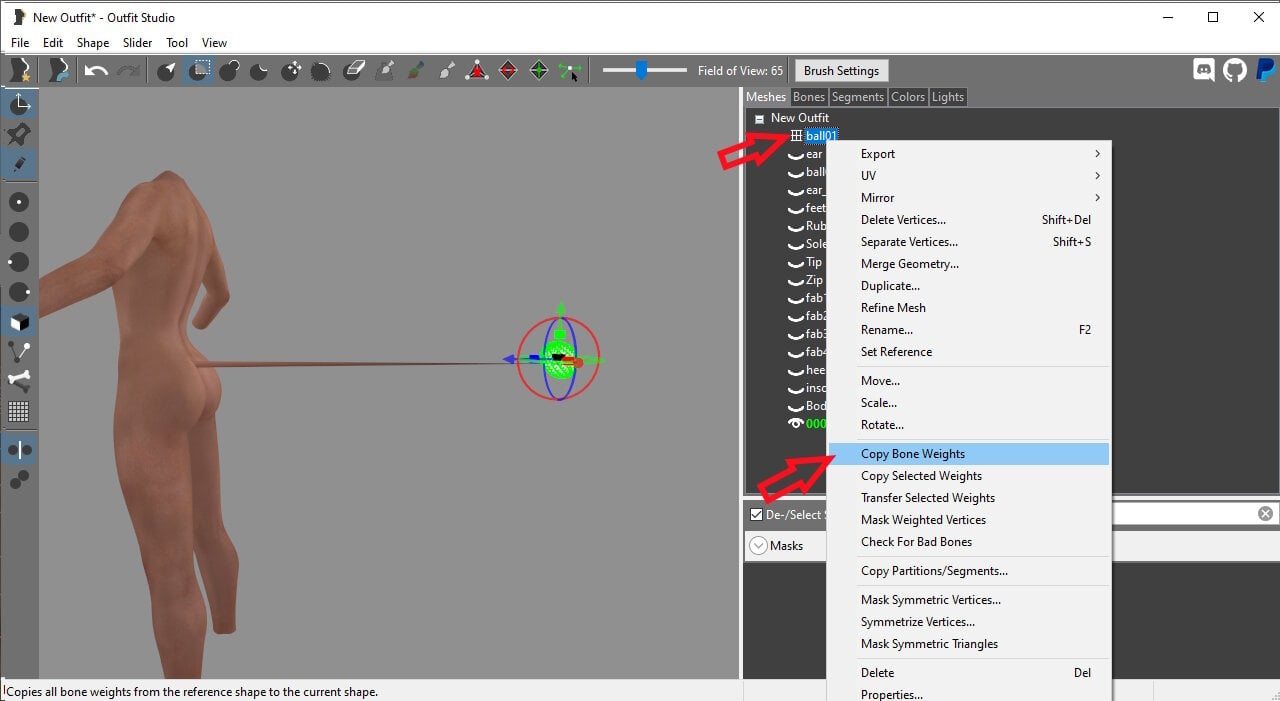Toggle the De-/Select checkbox
Viewport: 1280px width, 701px height.
756,515
